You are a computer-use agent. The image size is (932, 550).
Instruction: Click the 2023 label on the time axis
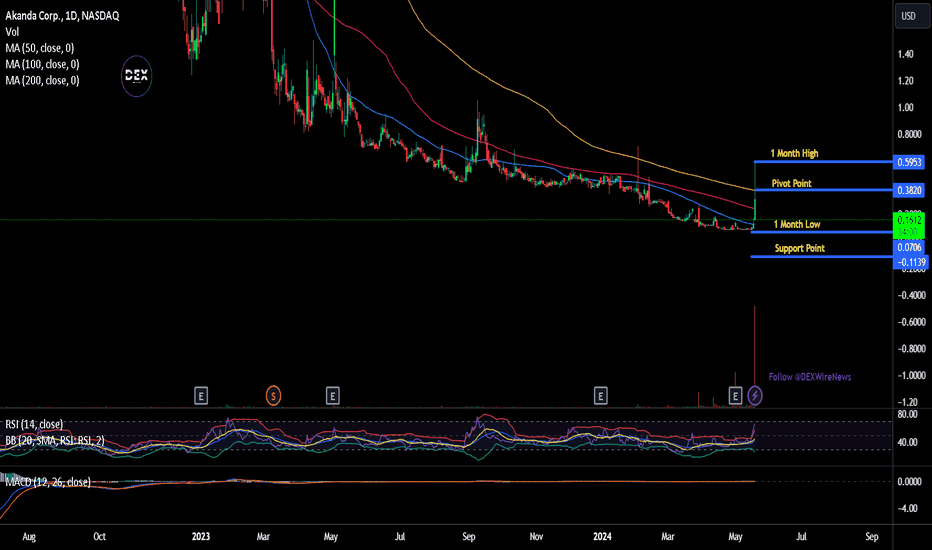(x=201, y=536)
